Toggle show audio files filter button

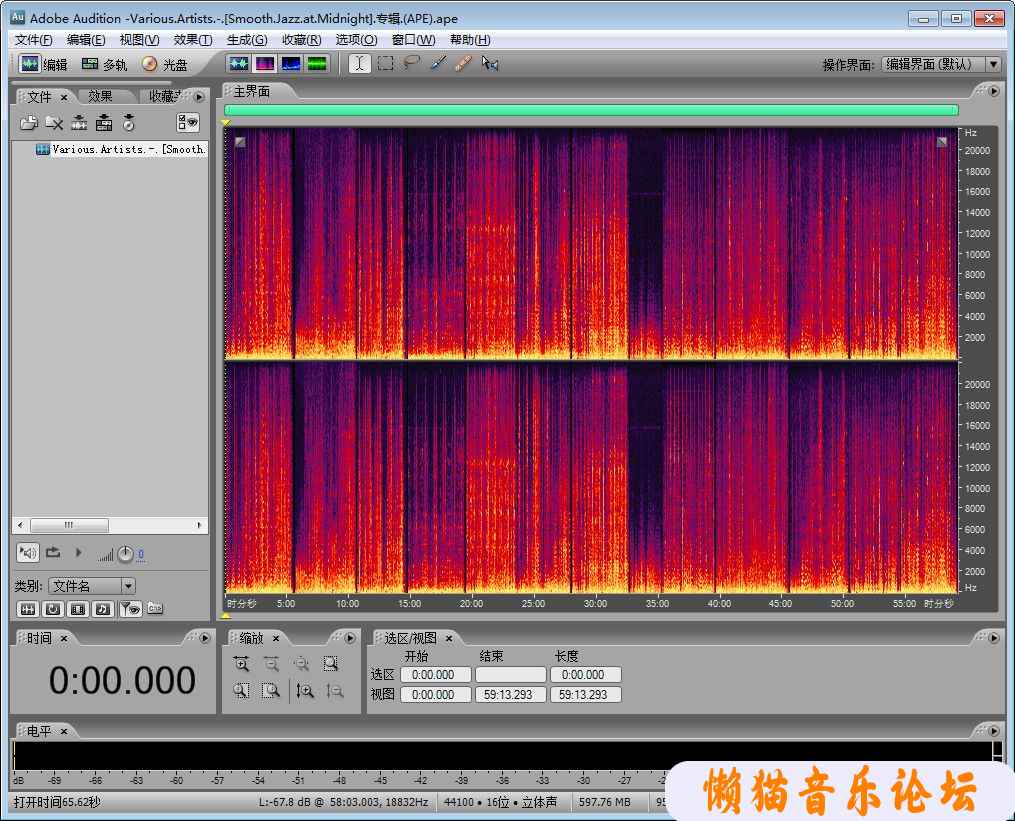tap(28, 609)
